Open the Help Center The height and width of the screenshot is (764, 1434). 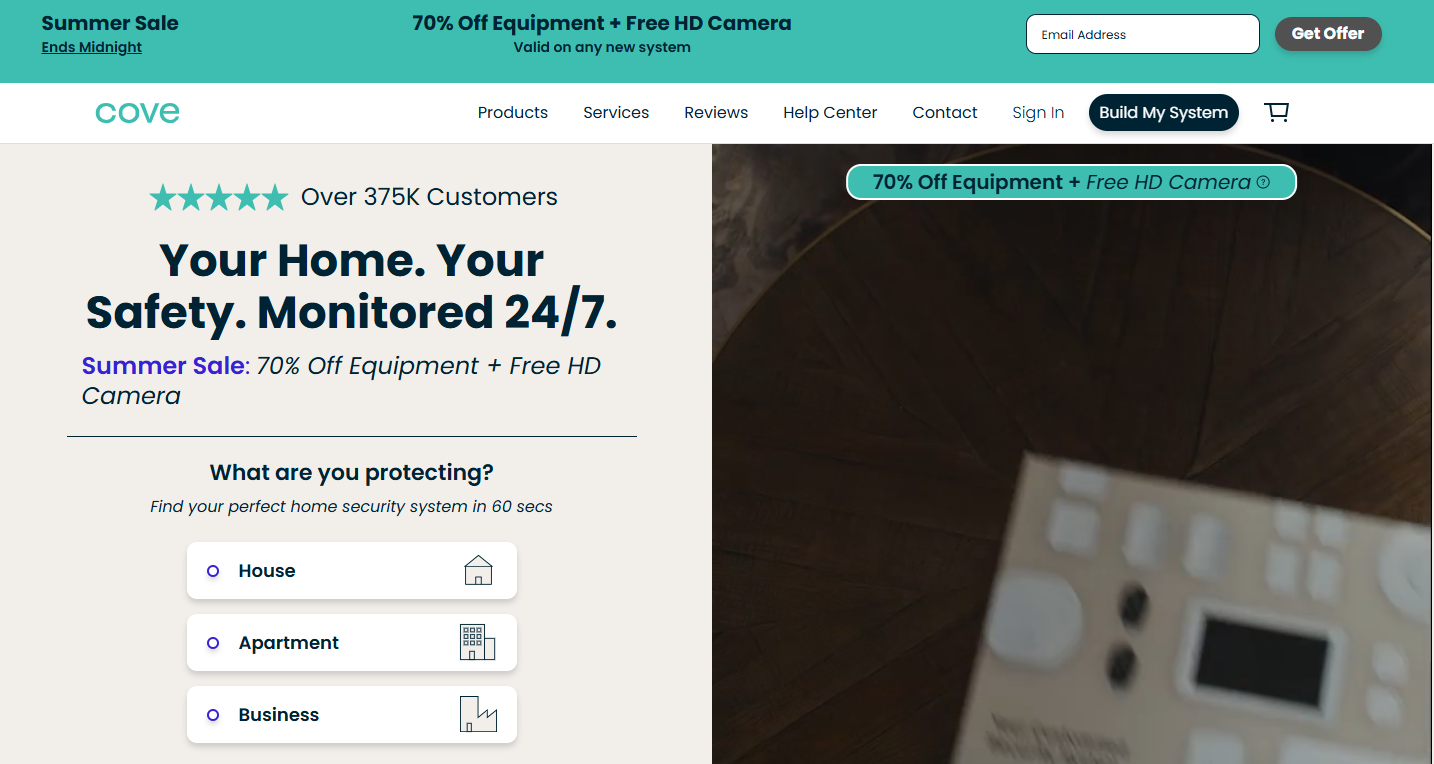830,112
